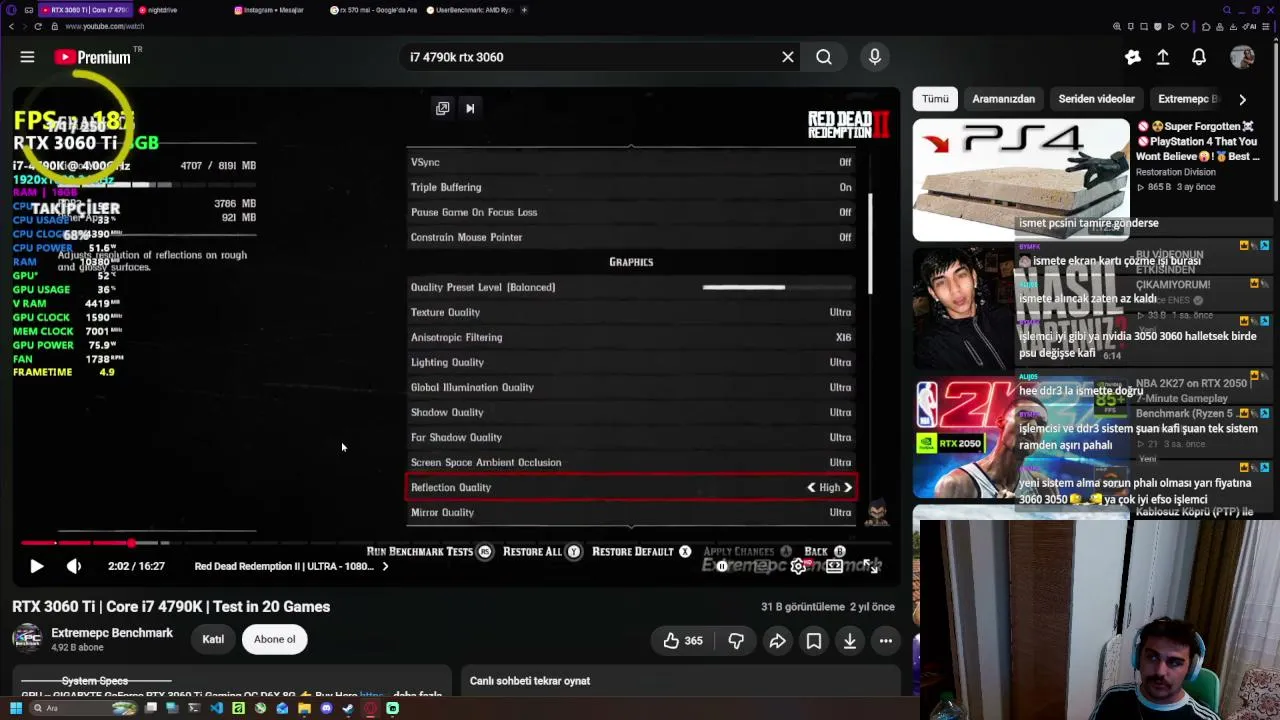Open the video description System Specs text
Image resolution: width=1280 pixels, height=720 pixels.
click(x=95, y=681)
